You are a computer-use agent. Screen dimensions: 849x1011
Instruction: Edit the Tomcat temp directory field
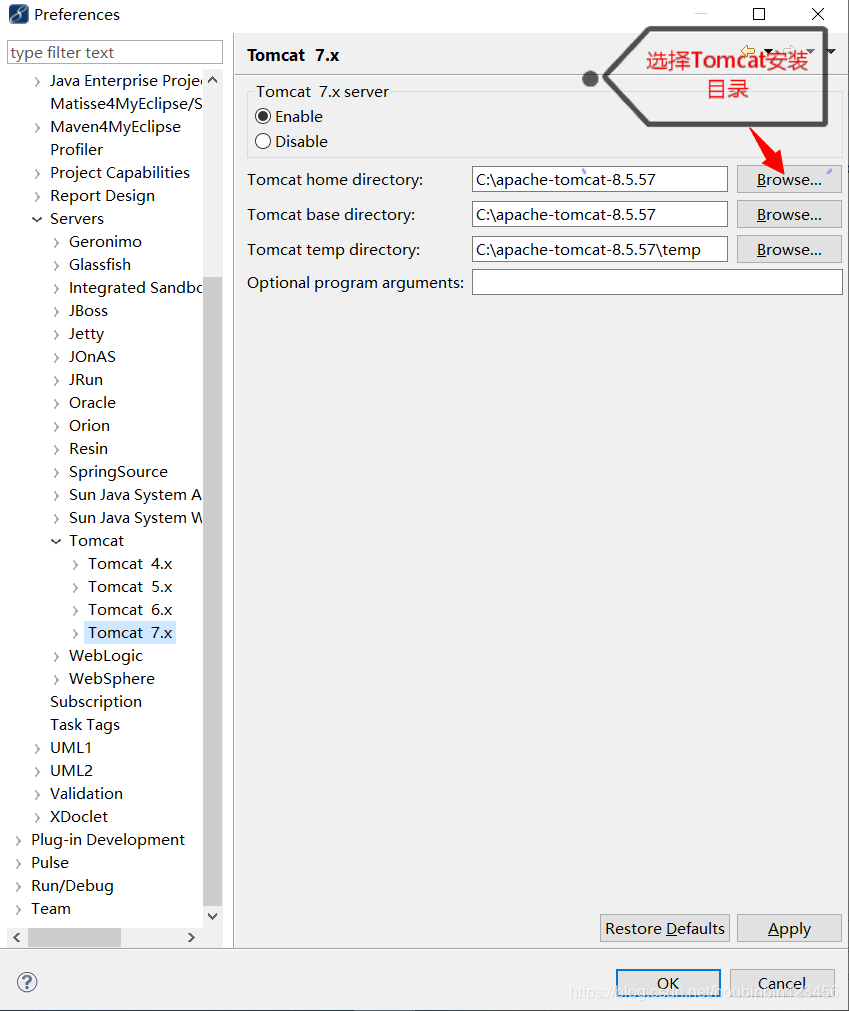[600, 249]
